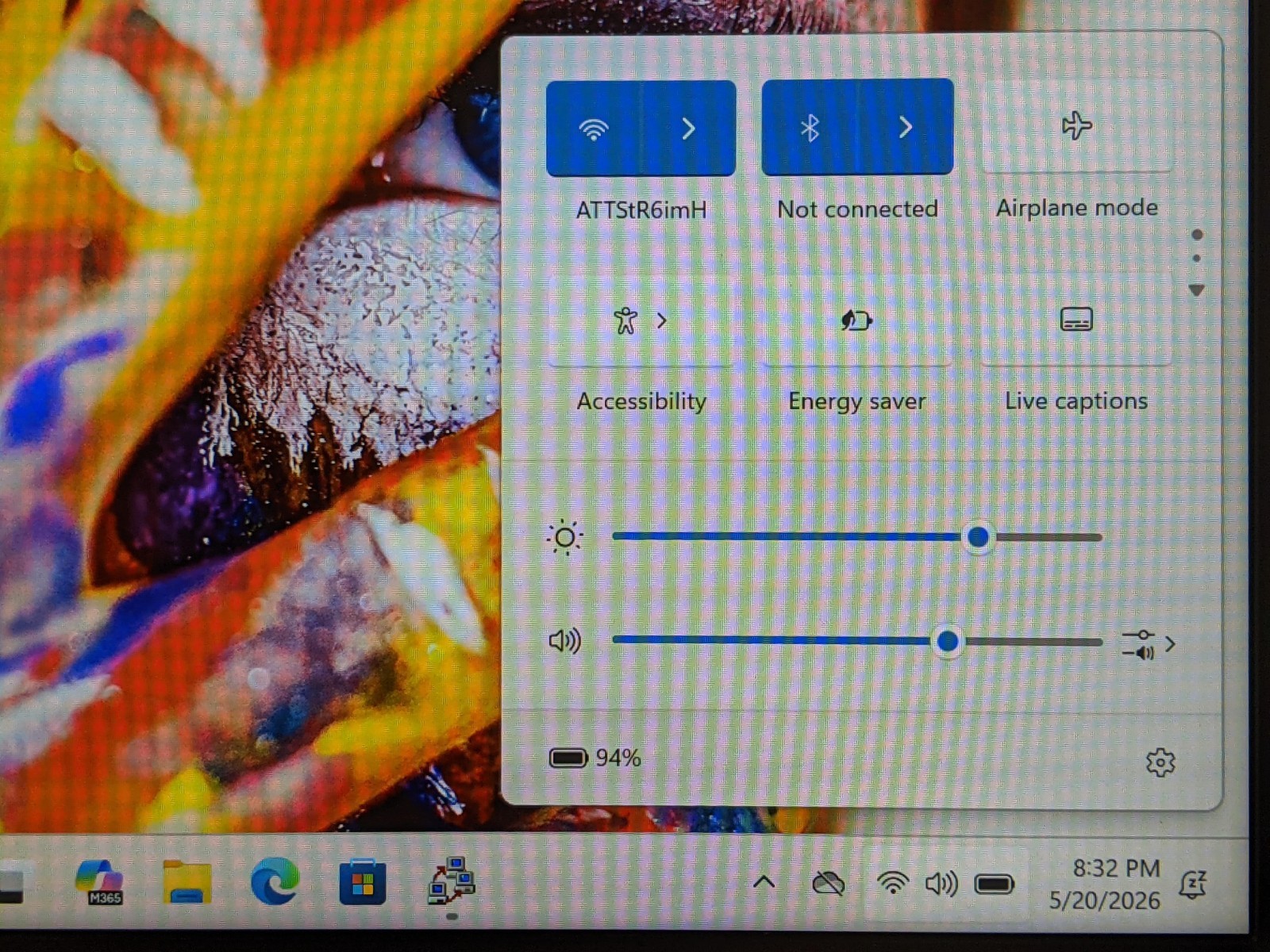
Task: Open all settings gear icon
Action: (1160, 762)
